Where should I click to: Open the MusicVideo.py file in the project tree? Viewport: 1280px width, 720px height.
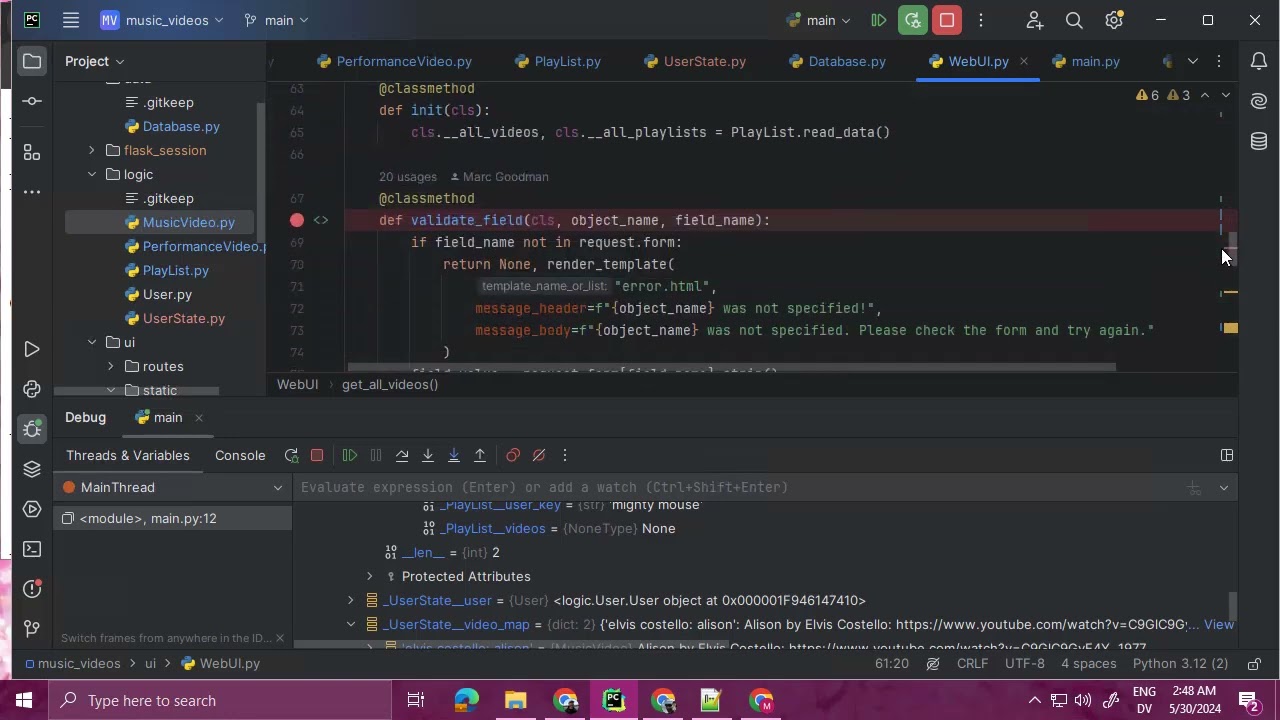click(x=188, y=222)
